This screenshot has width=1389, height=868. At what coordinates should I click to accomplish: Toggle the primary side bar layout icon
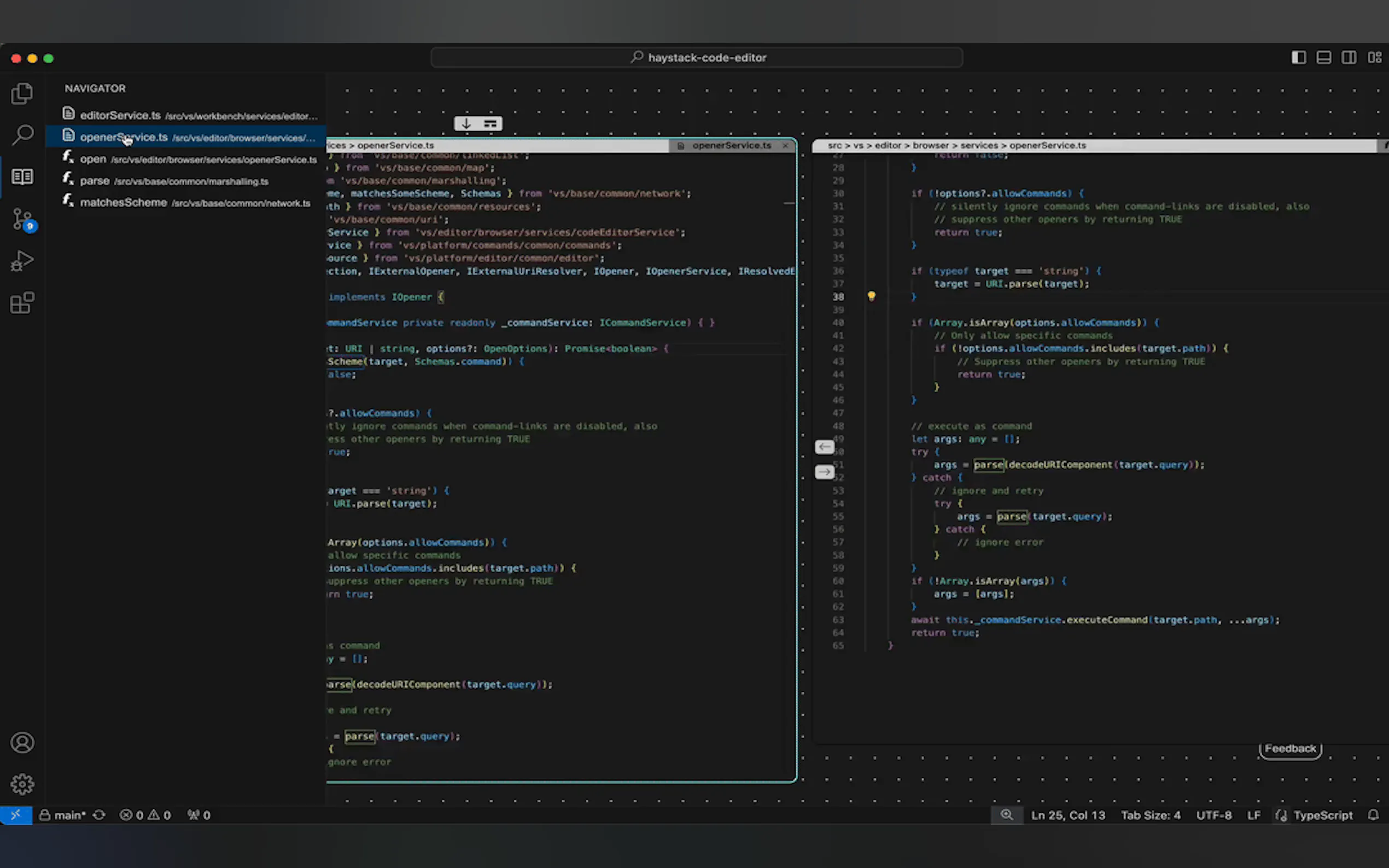click(x=1298, y=57)
